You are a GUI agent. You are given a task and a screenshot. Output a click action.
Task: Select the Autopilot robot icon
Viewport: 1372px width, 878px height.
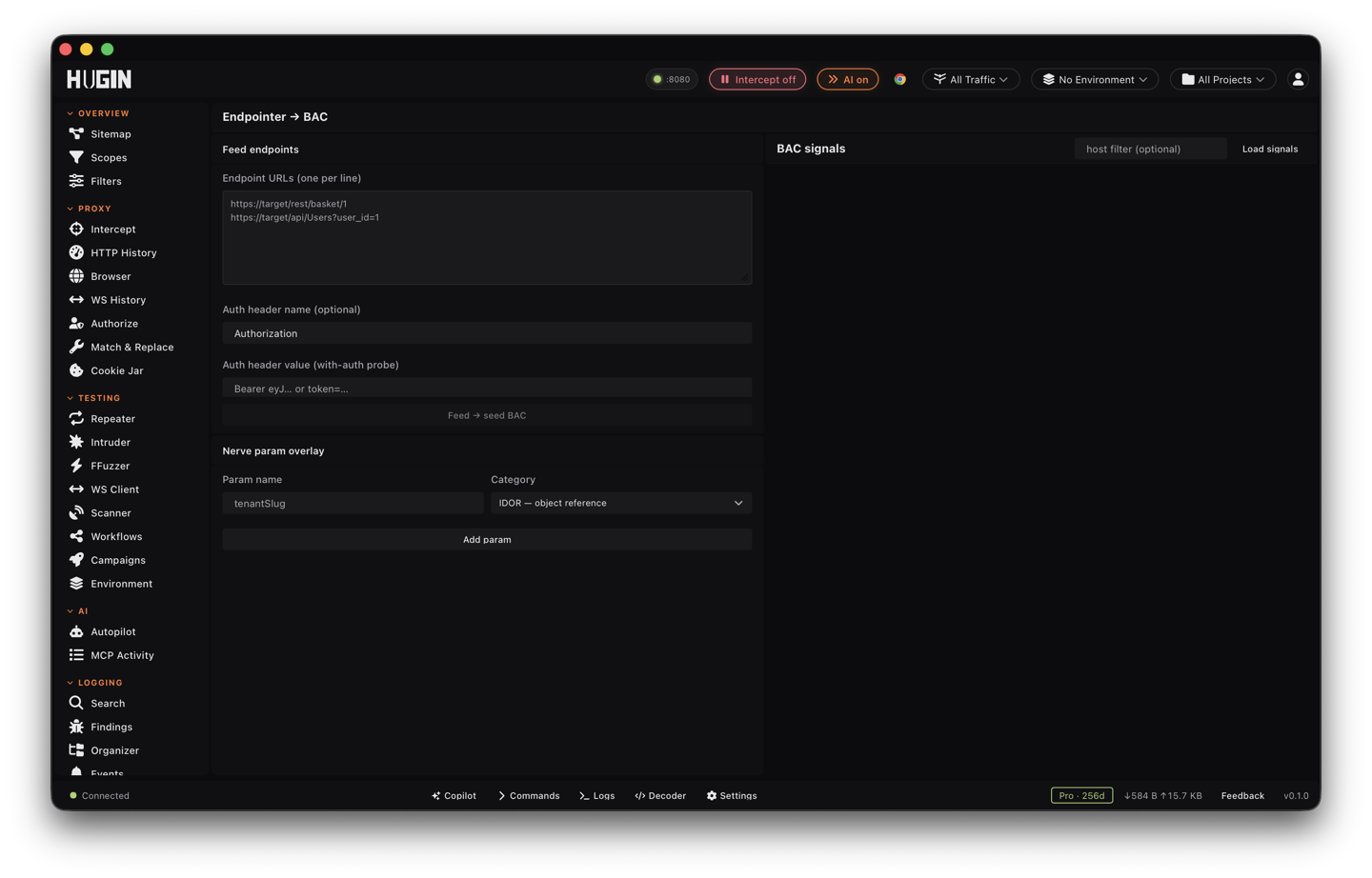tap(76, 632)
